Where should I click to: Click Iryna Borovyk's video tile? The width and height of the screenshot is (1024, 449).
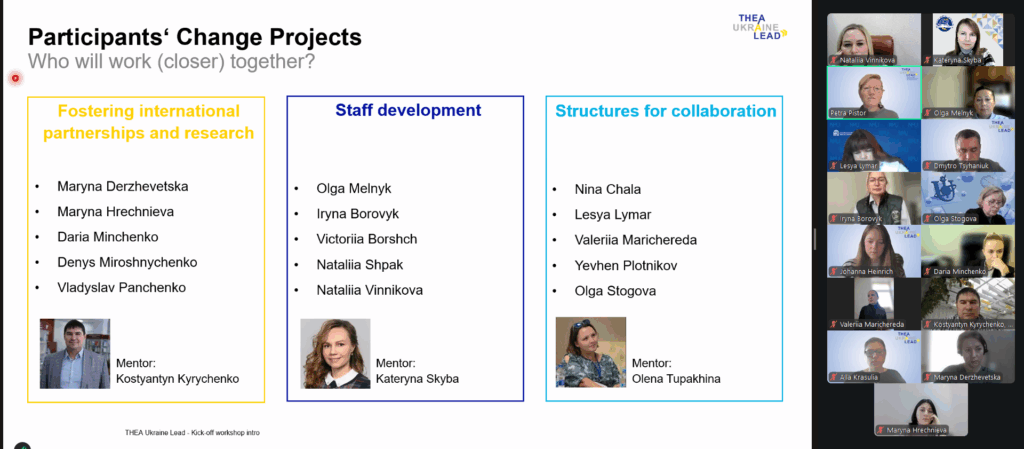point(873,197)
